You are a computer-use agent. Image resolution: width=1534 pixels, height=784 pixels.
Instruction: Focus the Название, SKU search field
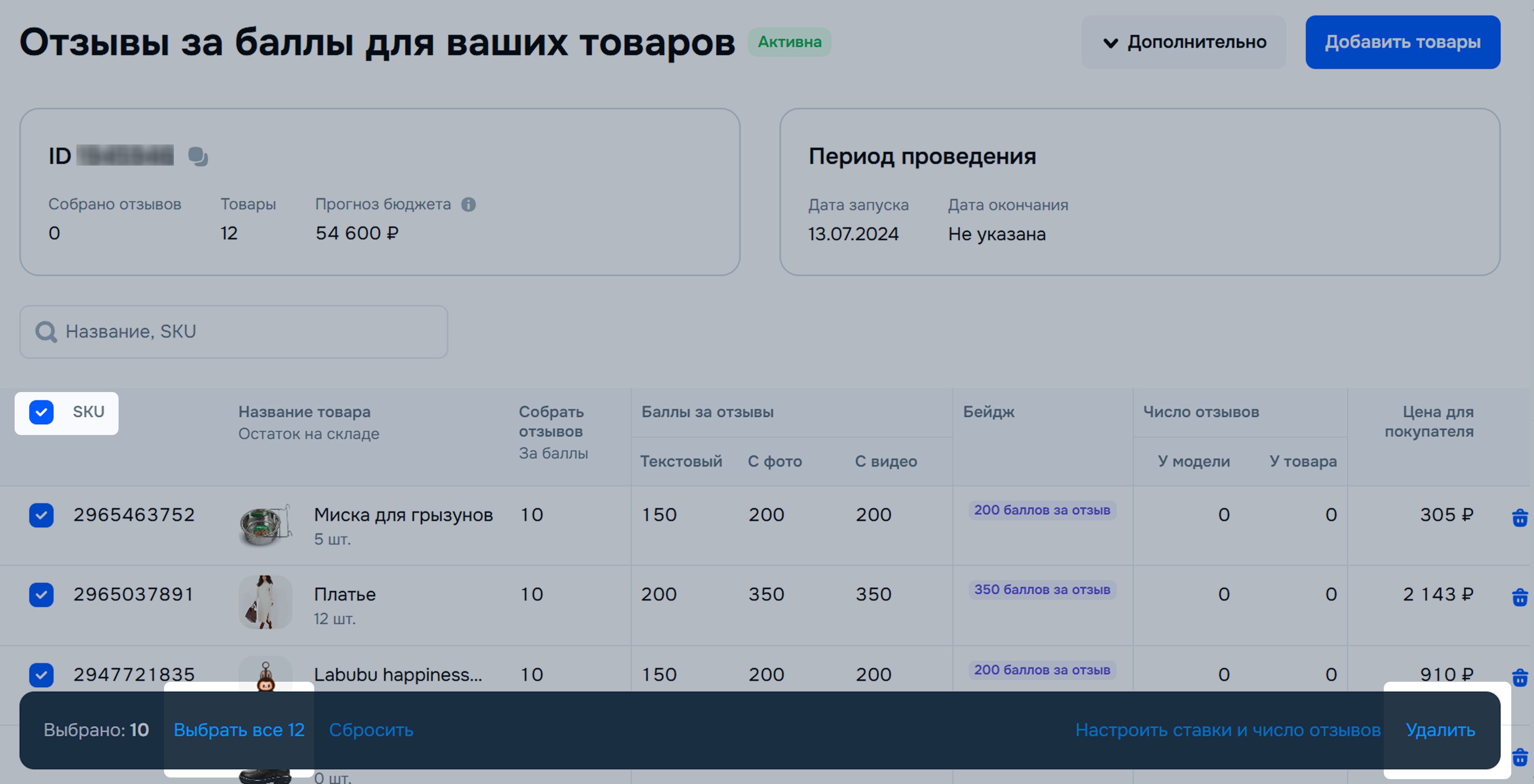click(250, 332)
